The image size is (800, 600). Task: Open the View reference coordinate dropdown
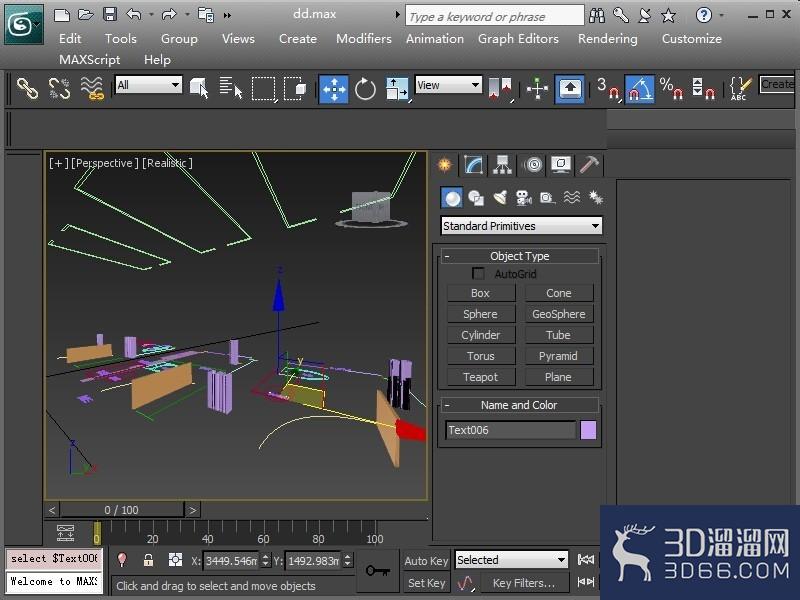(448, 85)
